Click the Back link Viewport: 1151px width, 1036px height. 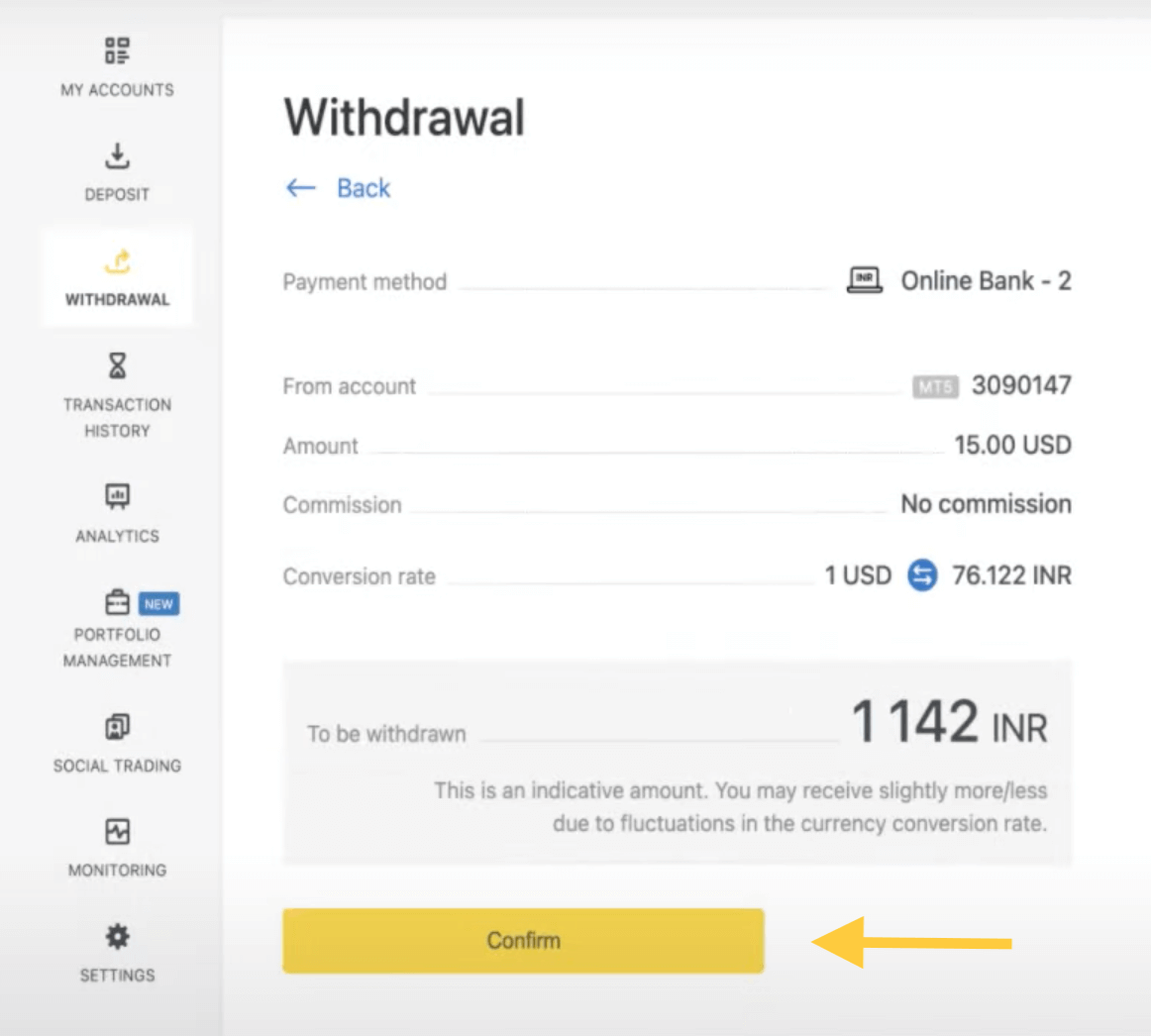click(364, 188)
